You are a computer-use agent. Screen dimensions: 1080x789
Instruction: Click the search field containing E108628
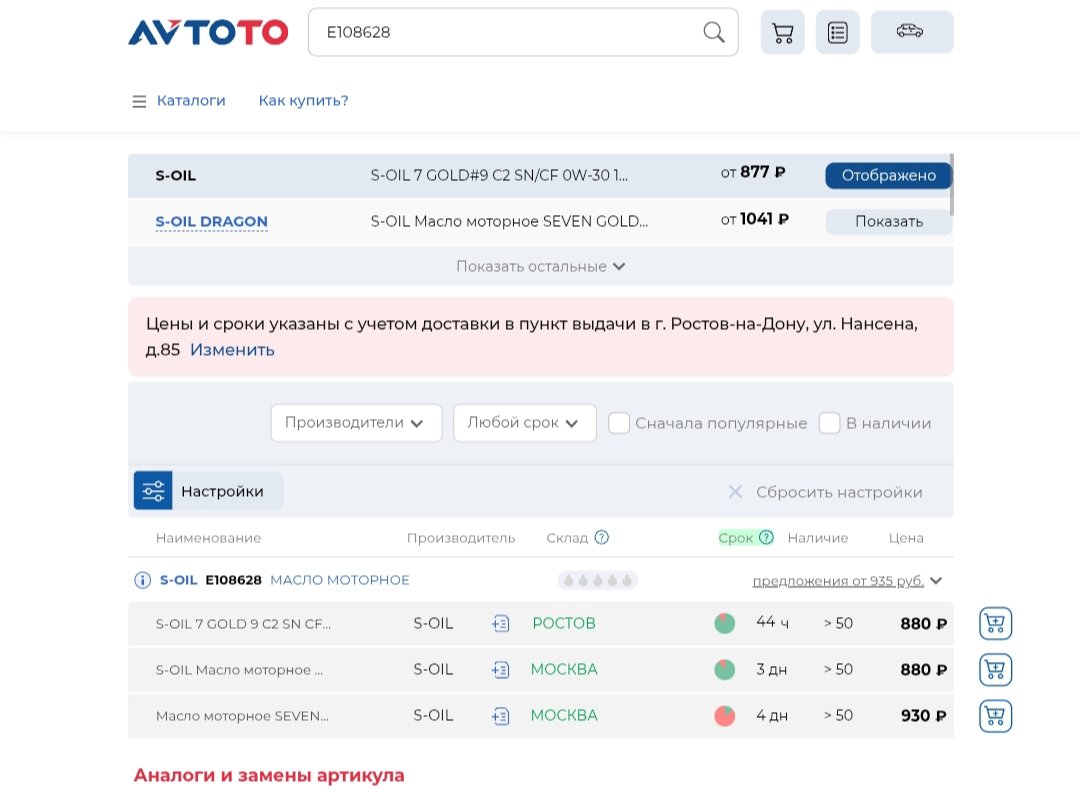coord(523,32)
